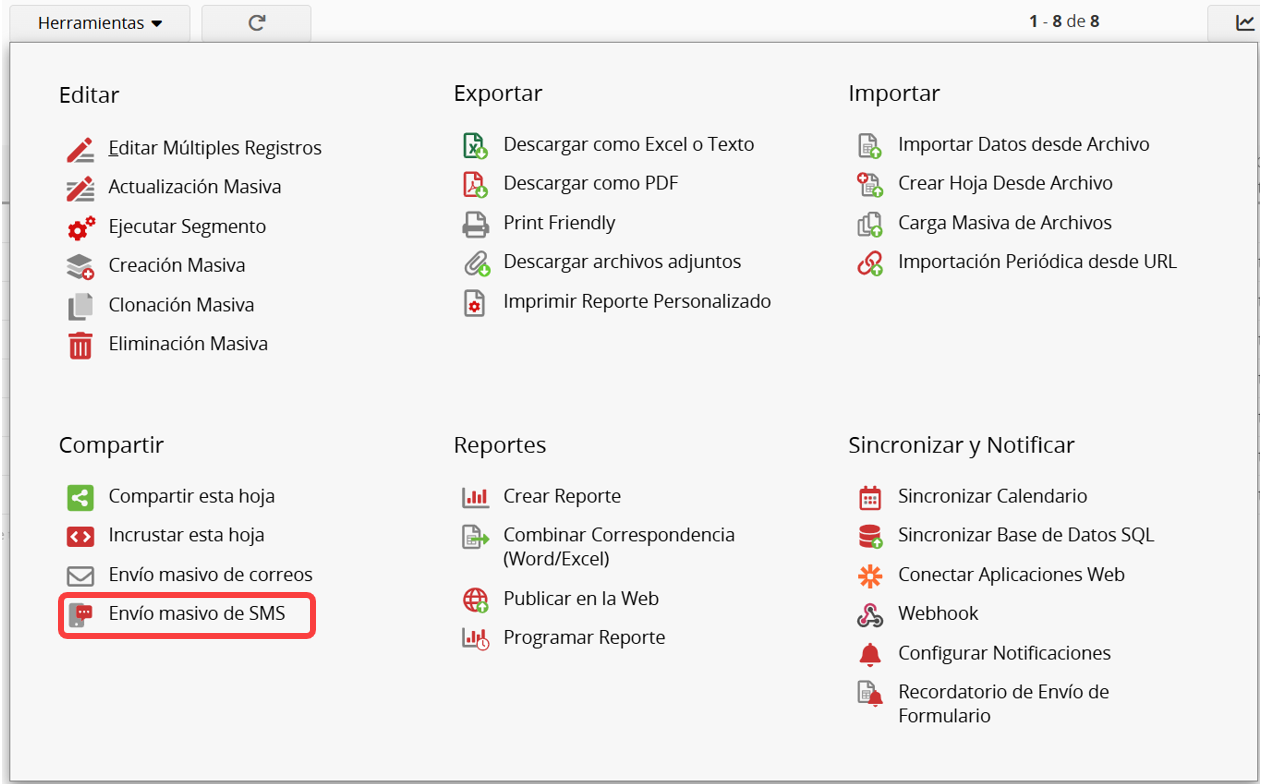Select Importar Datos desde Archivo
Viewport: 1270px width, 784px height.
pos(1023,145)
